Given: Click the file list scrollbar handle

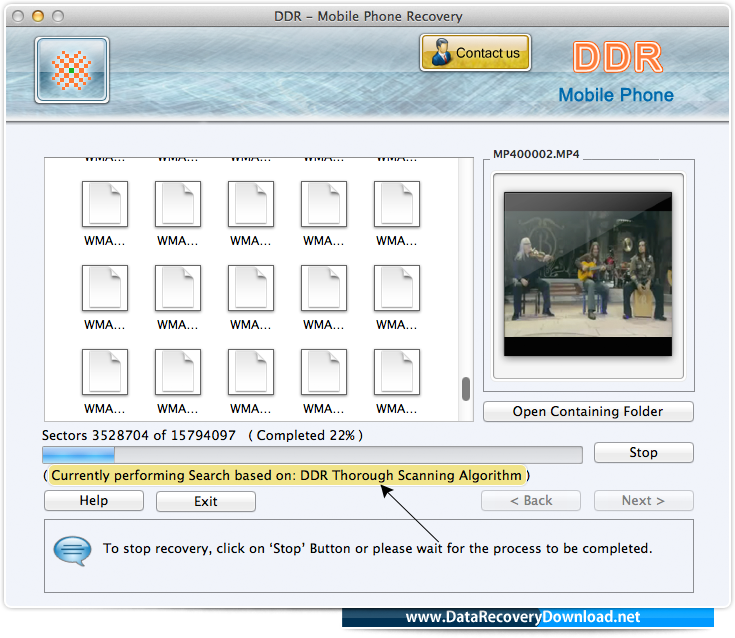Looking at the screenshot, I should pos(466,389).
